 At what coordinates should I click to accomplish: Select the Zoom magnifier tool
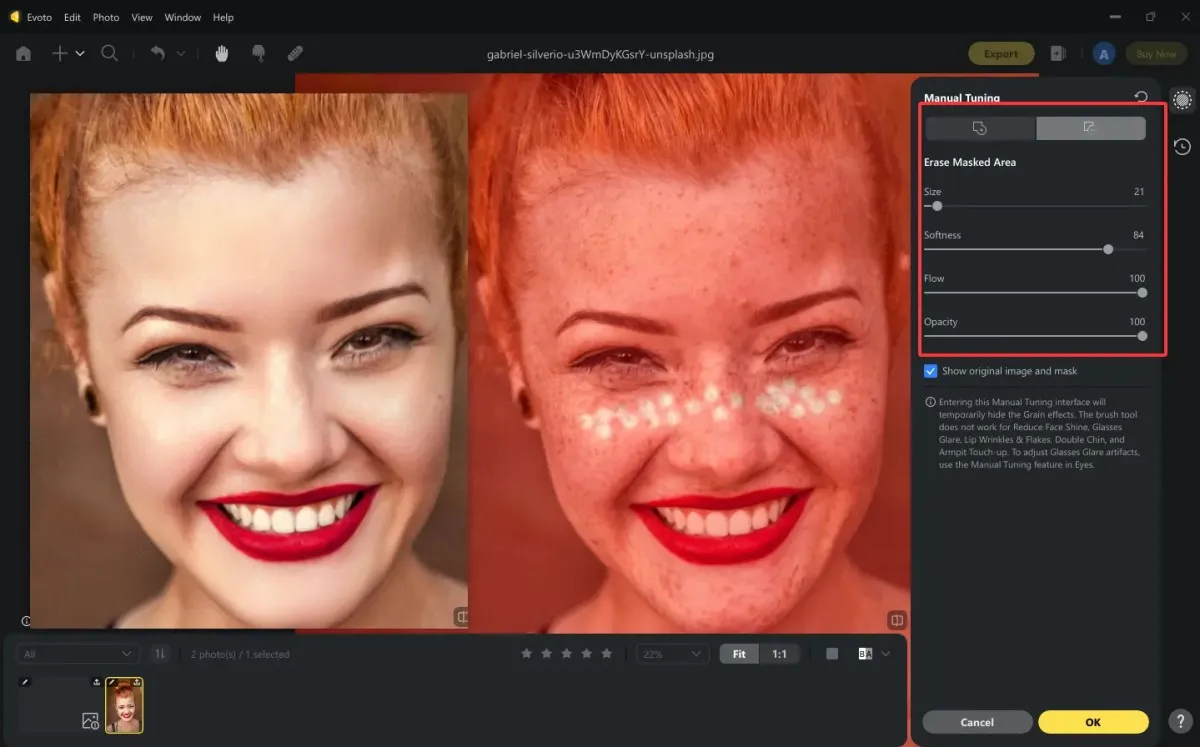(110, 54)
